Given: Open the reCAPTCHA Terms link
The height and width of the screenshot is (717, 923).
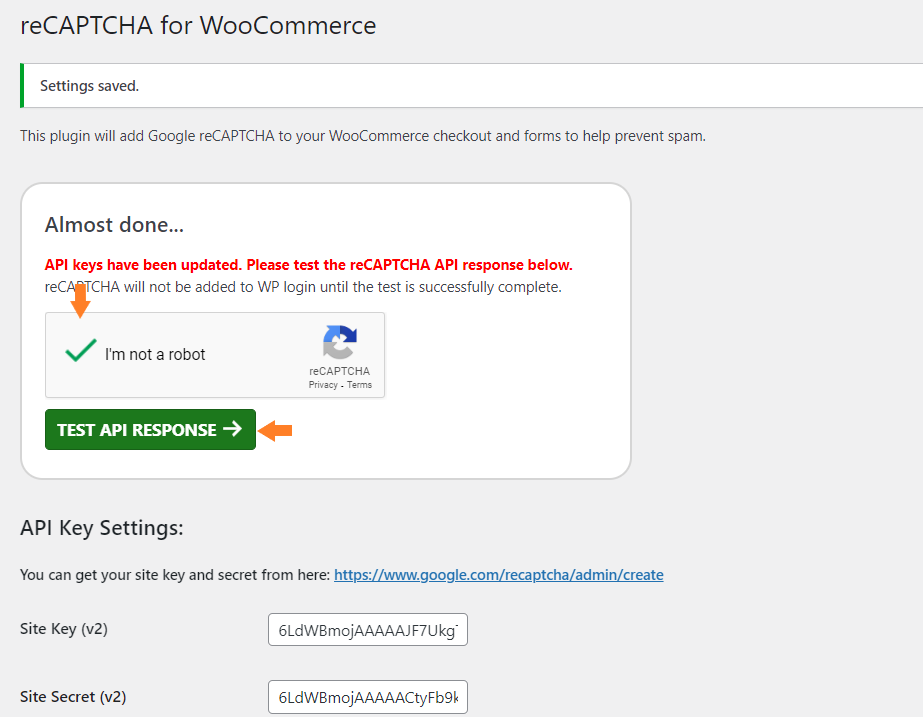Looking at the screenshot, I should (x=359, y=385).
